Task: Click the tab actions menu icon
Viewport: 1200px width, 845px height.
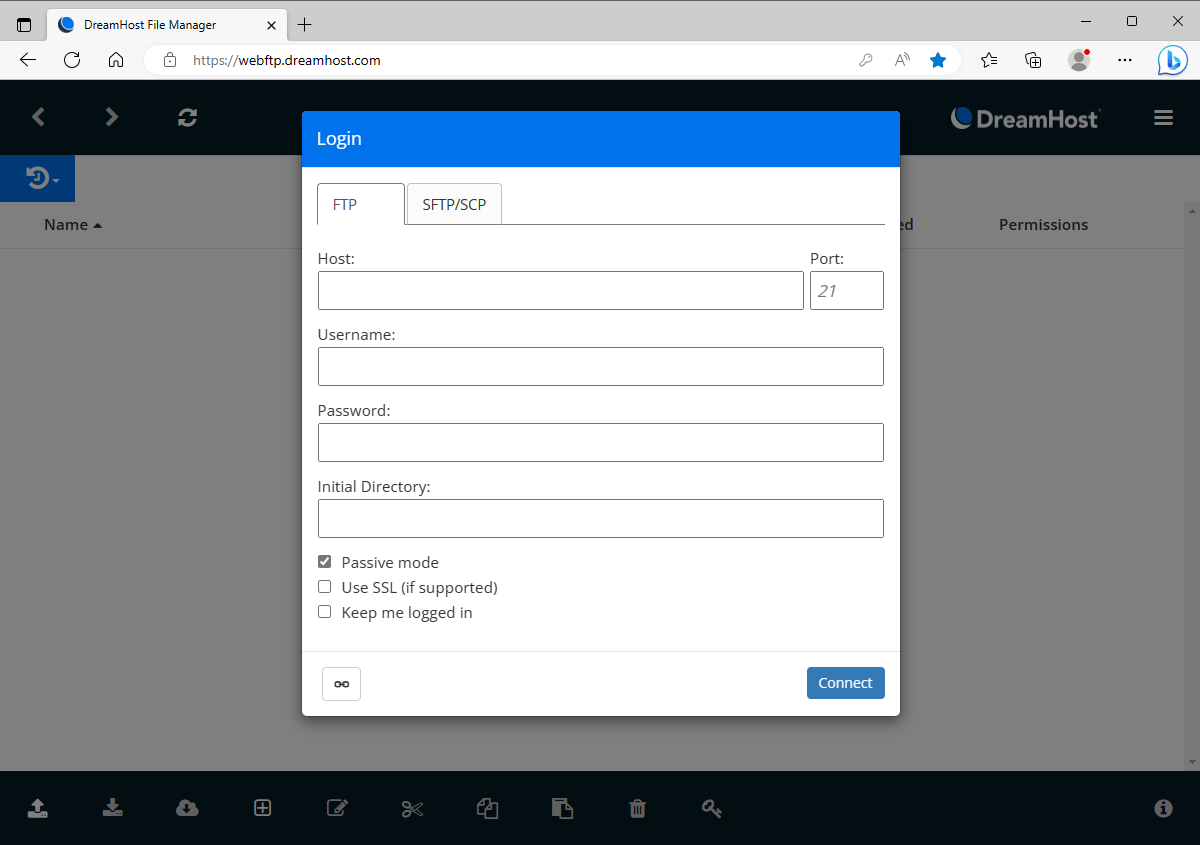Action: coord(24,24)
